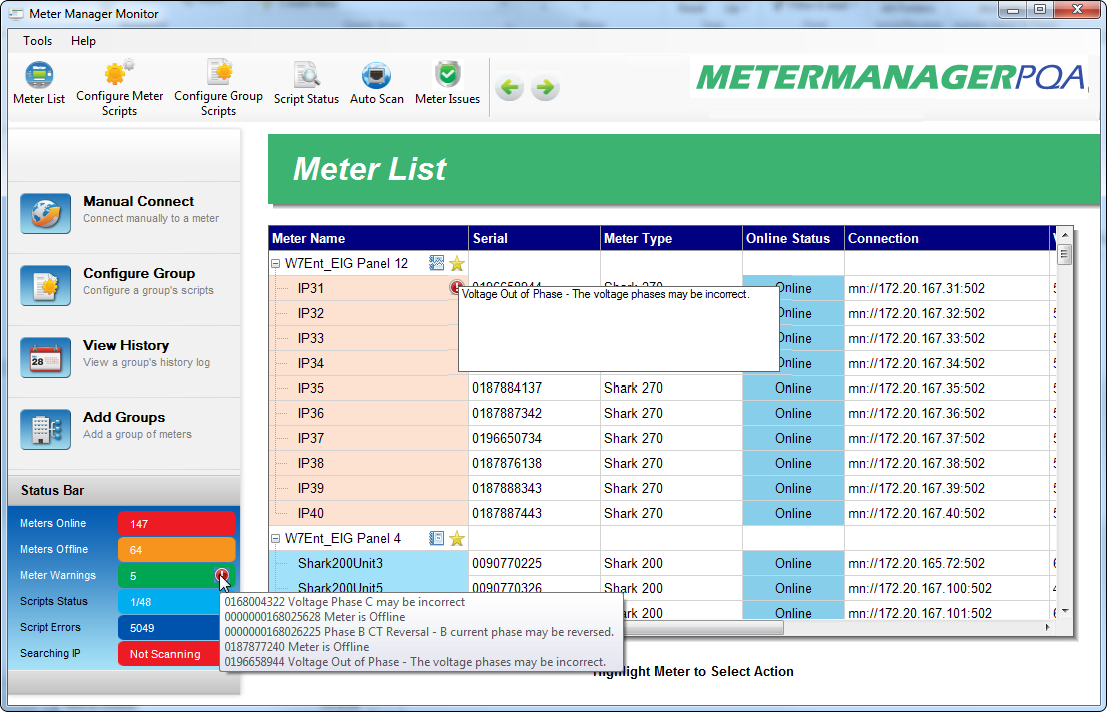Click the W7Ent_EIG Panel 4 group icon
This screenshot has height=712, width=1107.
pos(436,538)
